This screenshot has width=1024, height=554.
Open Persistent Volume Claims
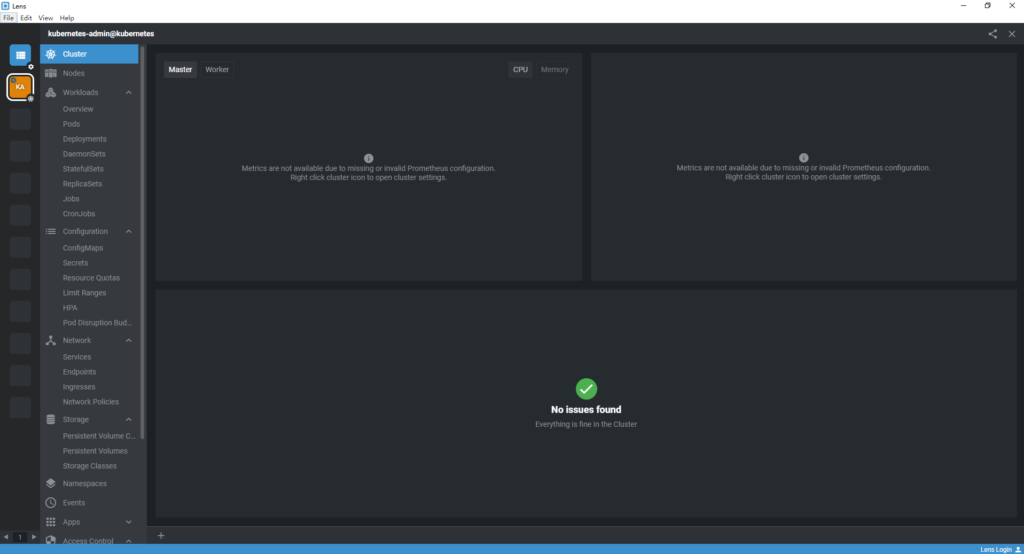99,436
